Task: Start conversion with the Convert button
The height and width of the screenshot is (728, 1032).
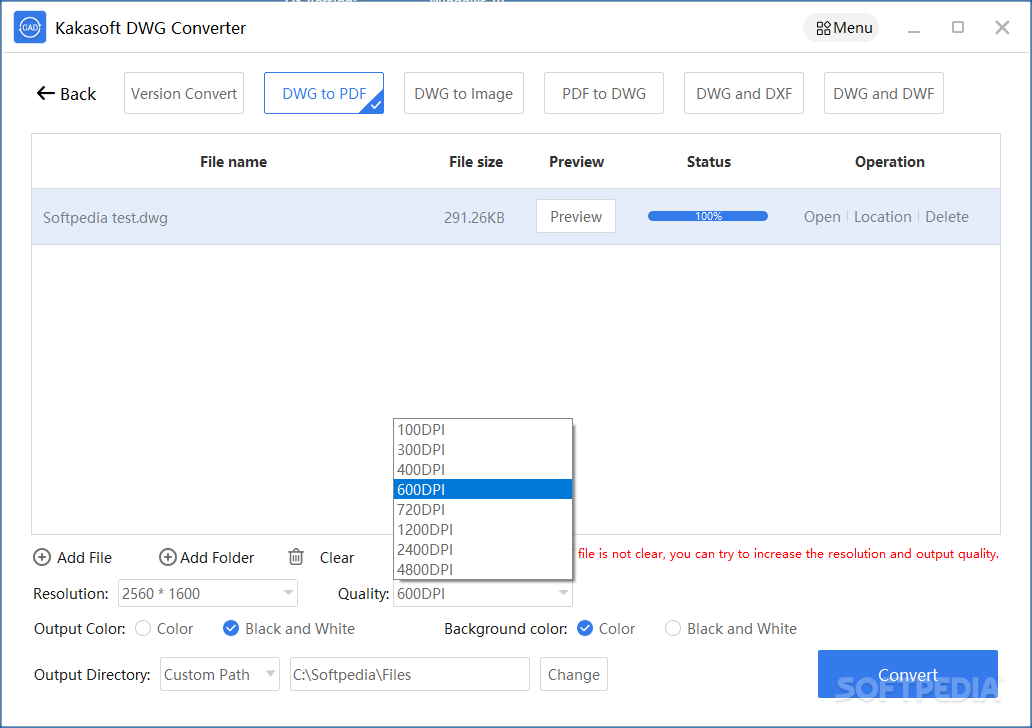Action: pyautogui.click(x=908, y=675)
